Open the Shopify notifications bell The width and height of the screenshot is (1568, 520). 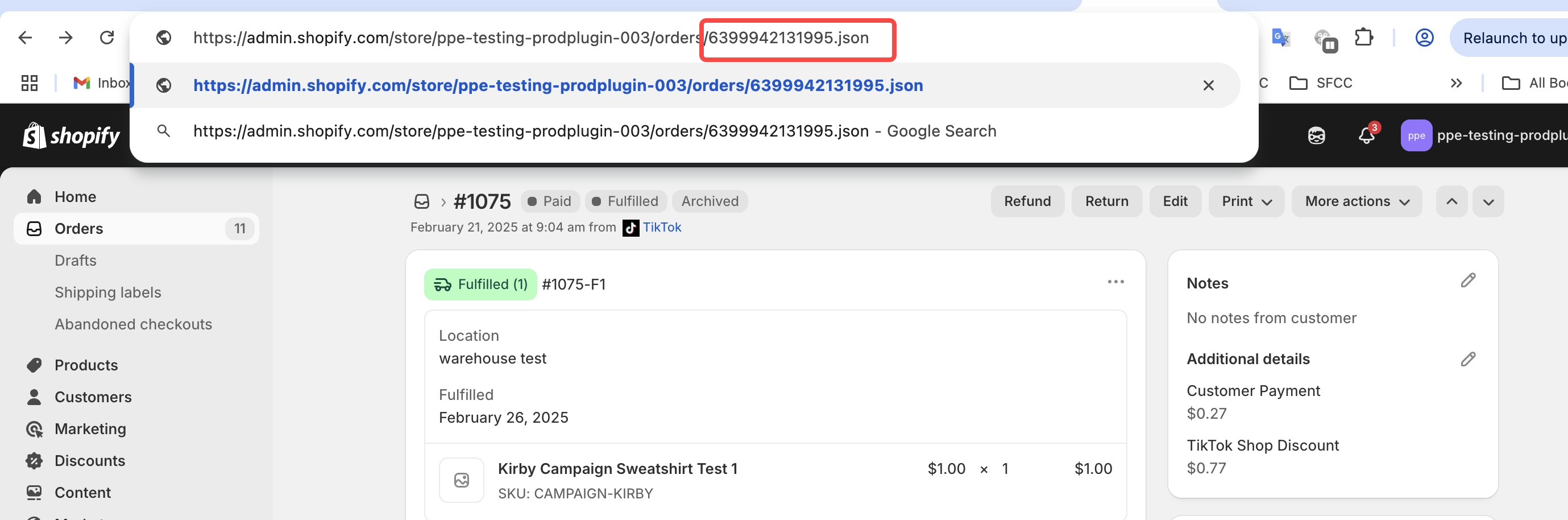(x=1367, y=135)
